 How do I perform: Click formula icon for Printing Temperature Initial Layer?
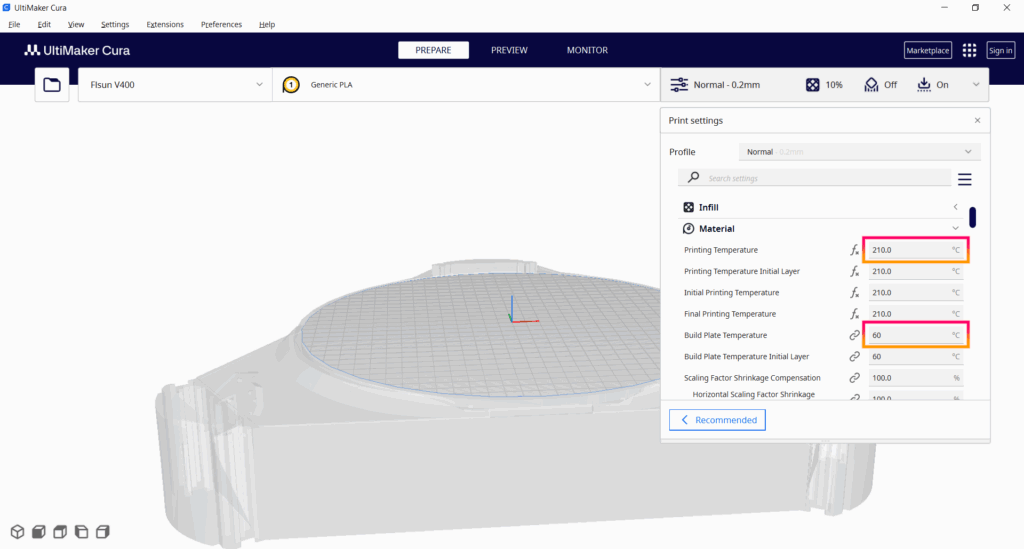pyautogui.click(x=854, y=272)
